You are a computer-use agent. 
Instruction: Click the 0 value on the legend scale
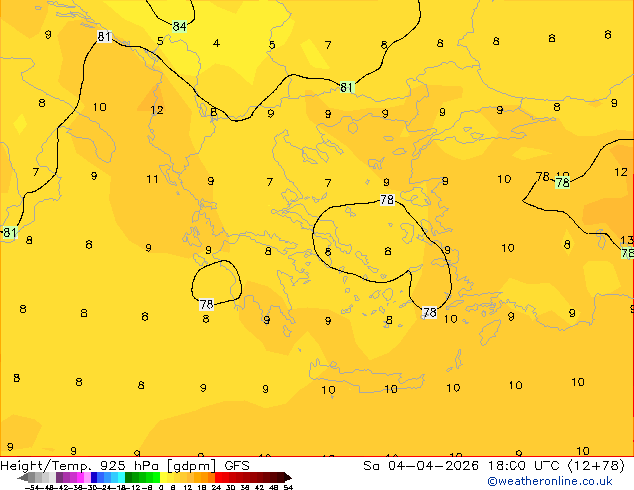pyautogui.click(x=161, y=488)
